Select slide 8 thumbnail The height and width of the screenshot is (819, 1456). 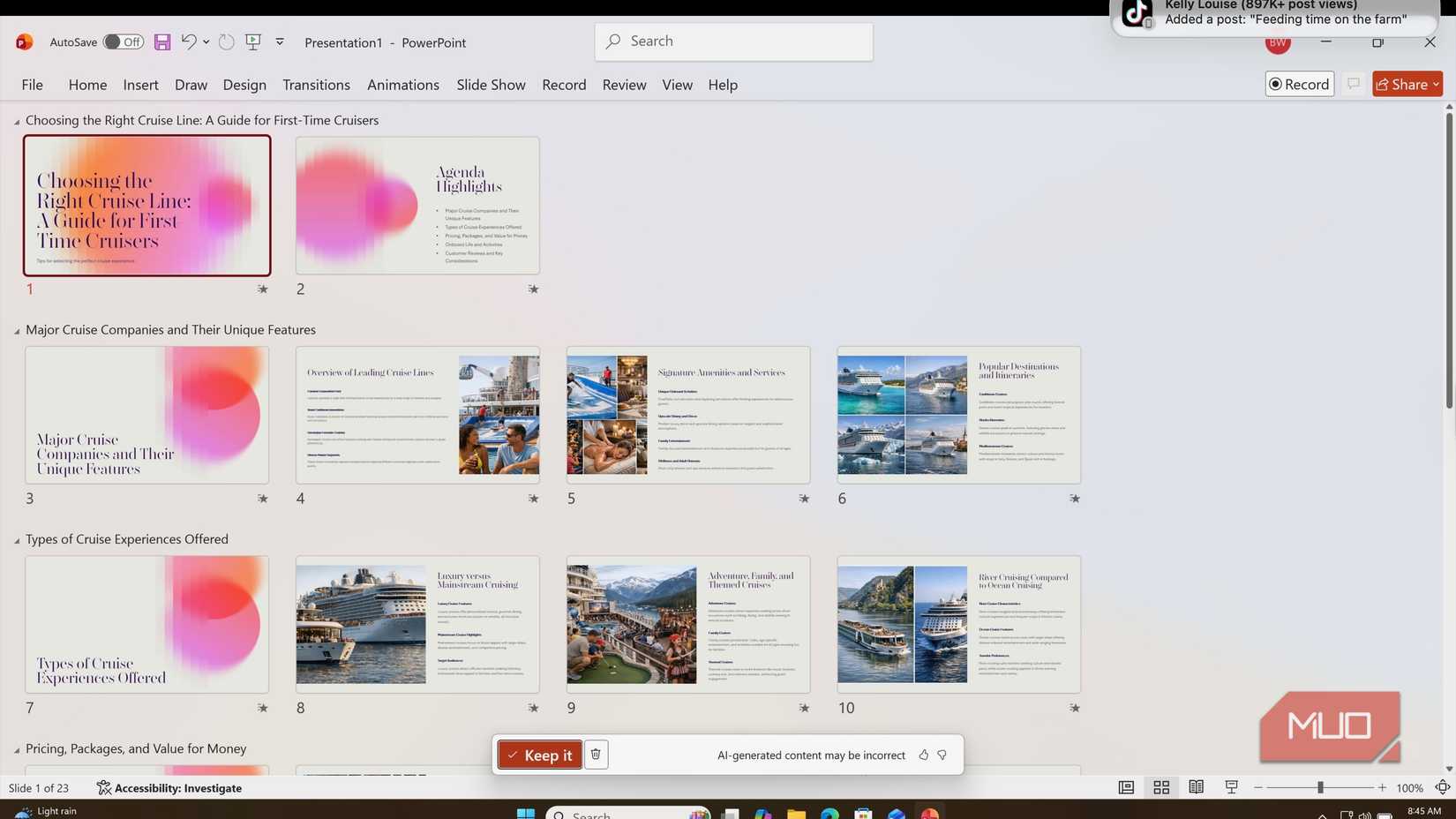(x=417, y=624)
